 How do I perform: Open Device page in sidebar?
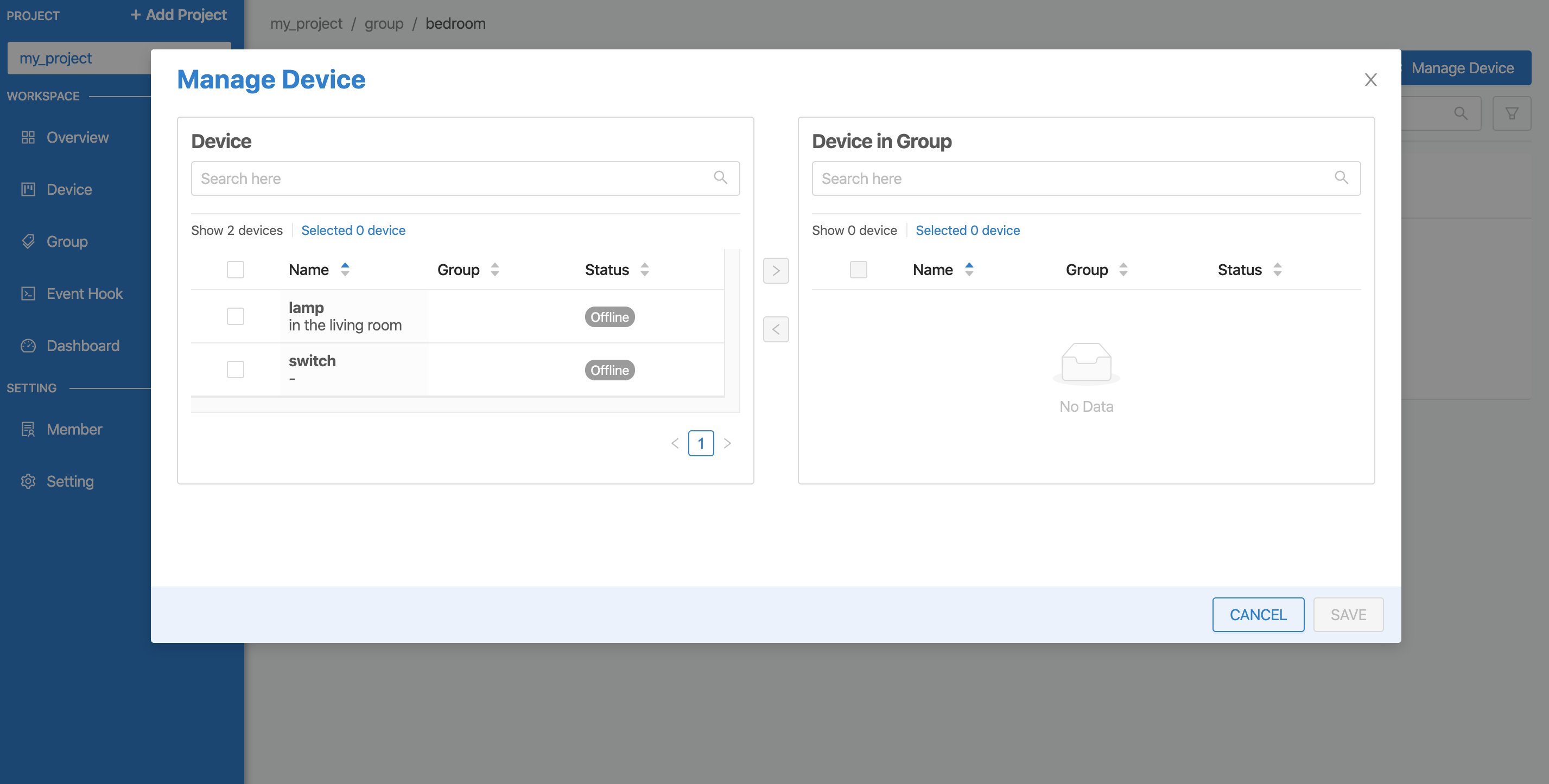69,189
